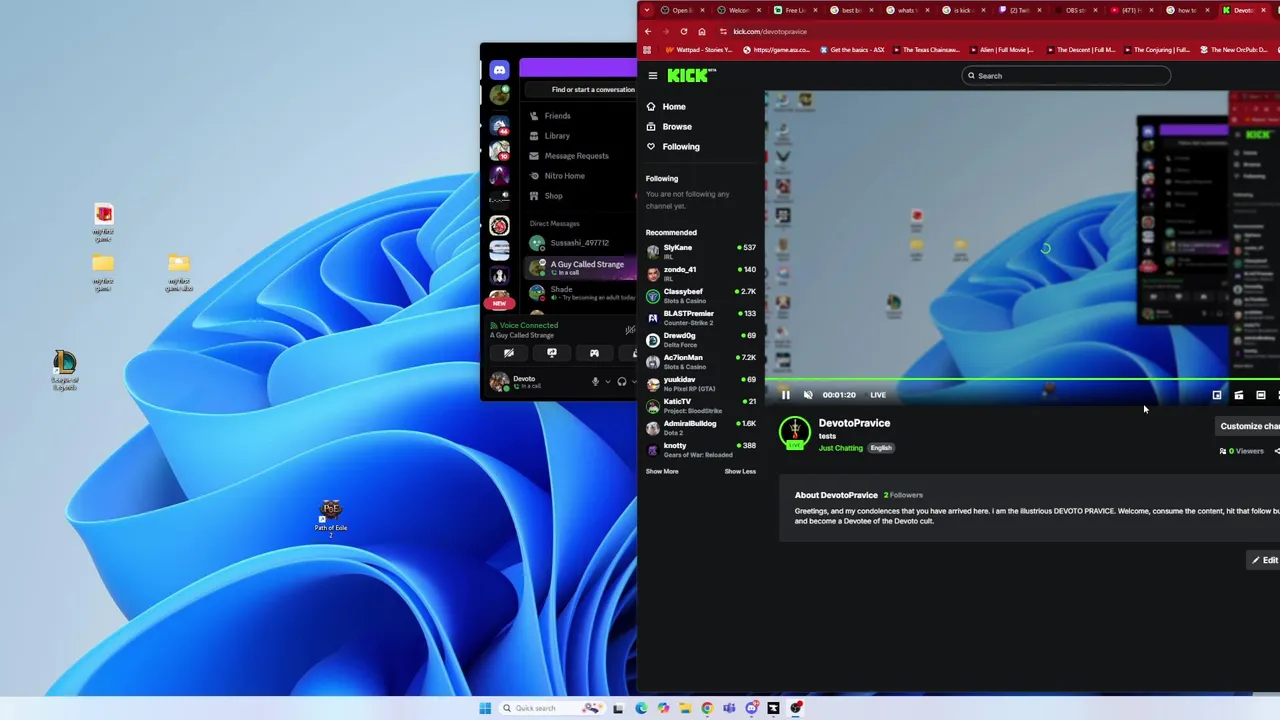
Task: Toggle Kick sidebar hamburger menu
Action: point(653,76)
